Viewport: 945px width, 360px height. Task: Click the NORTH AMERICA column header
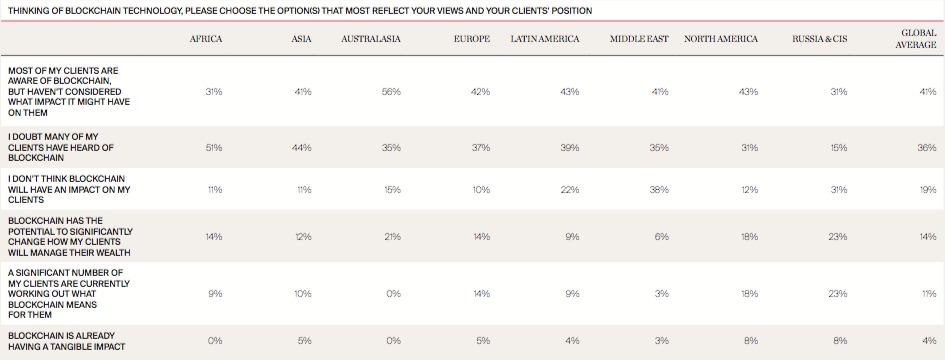pyautogui.click(x=721, y=39)
